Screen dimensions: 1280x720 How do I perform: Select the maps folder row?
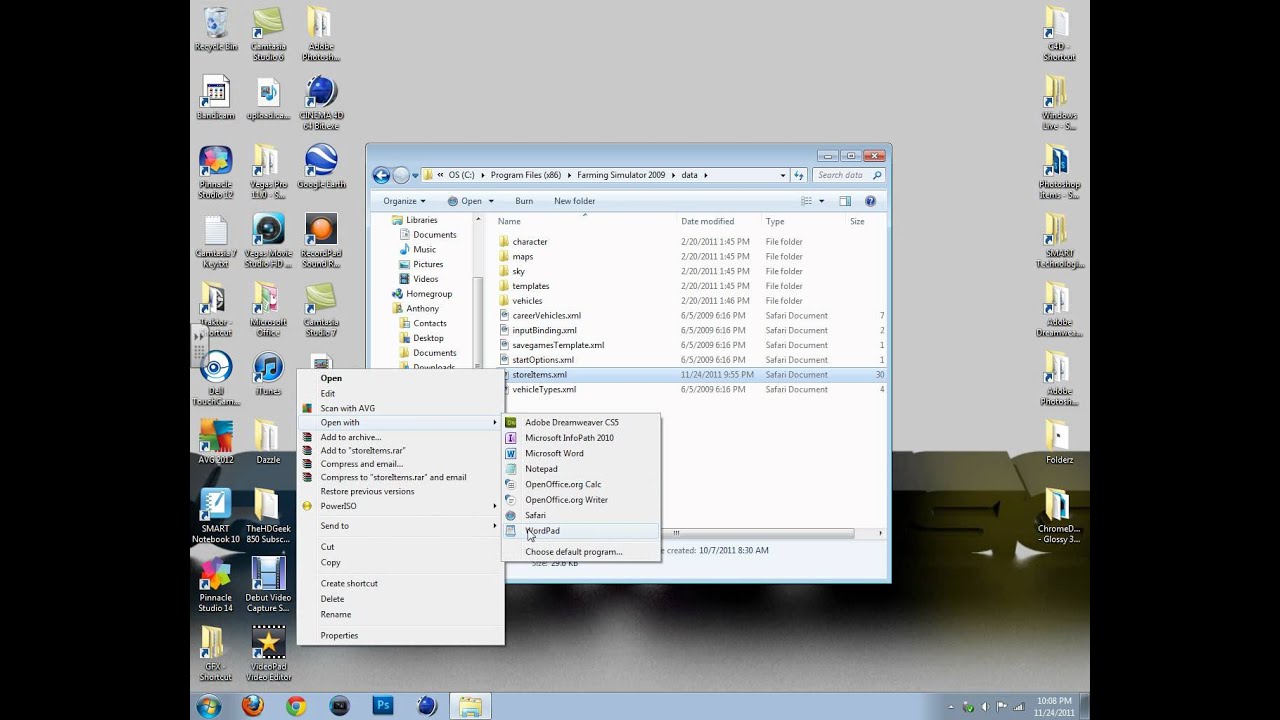click(x=690, y=256)
